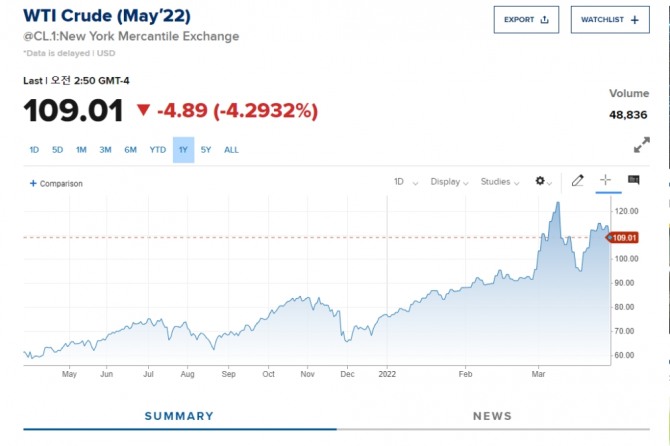Expand chart to fullscreen
Viewport: 670px width, 446px height.
pos(642,145)
